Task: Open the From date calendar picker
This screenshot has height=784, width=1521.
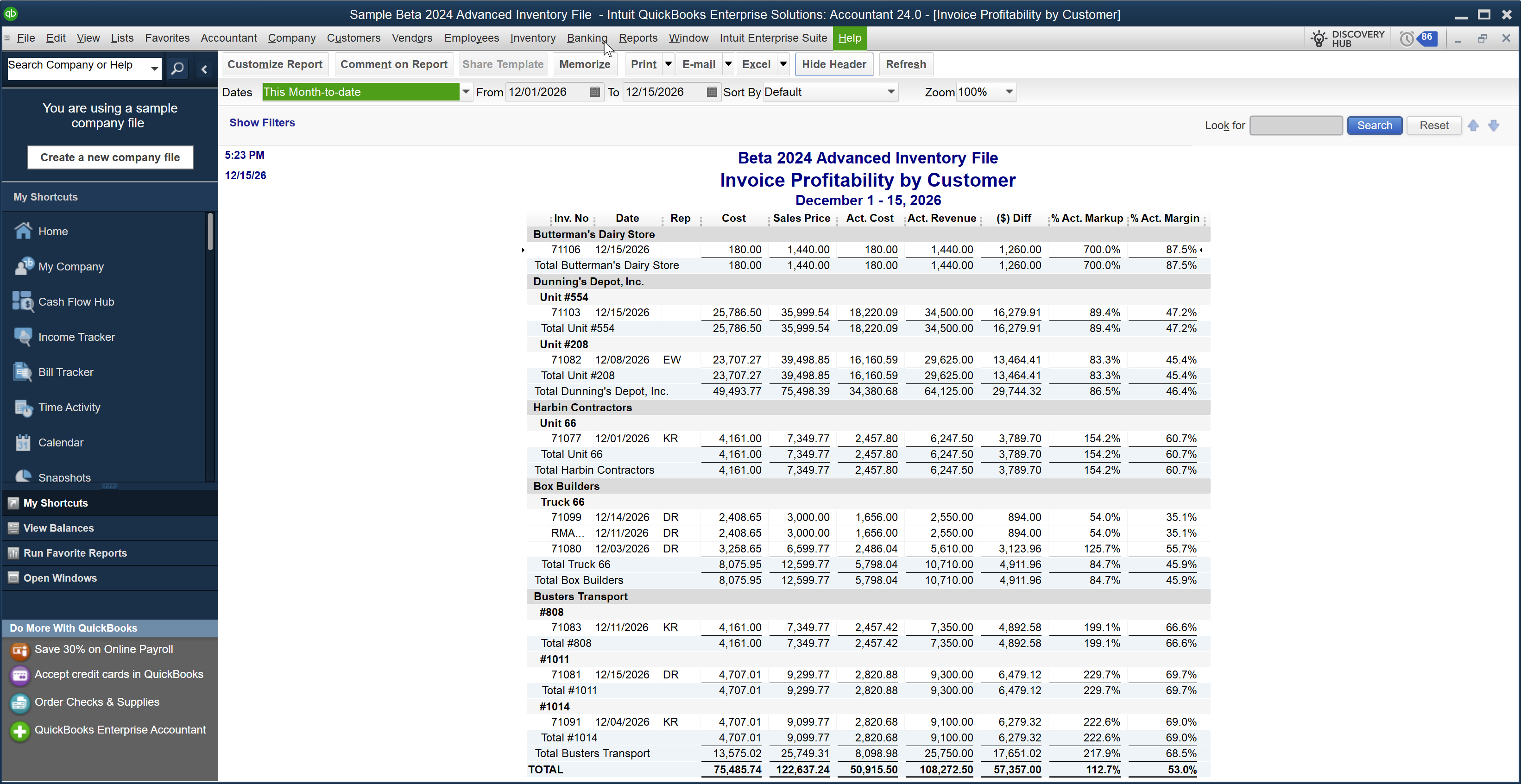Action: coord(594,92)
